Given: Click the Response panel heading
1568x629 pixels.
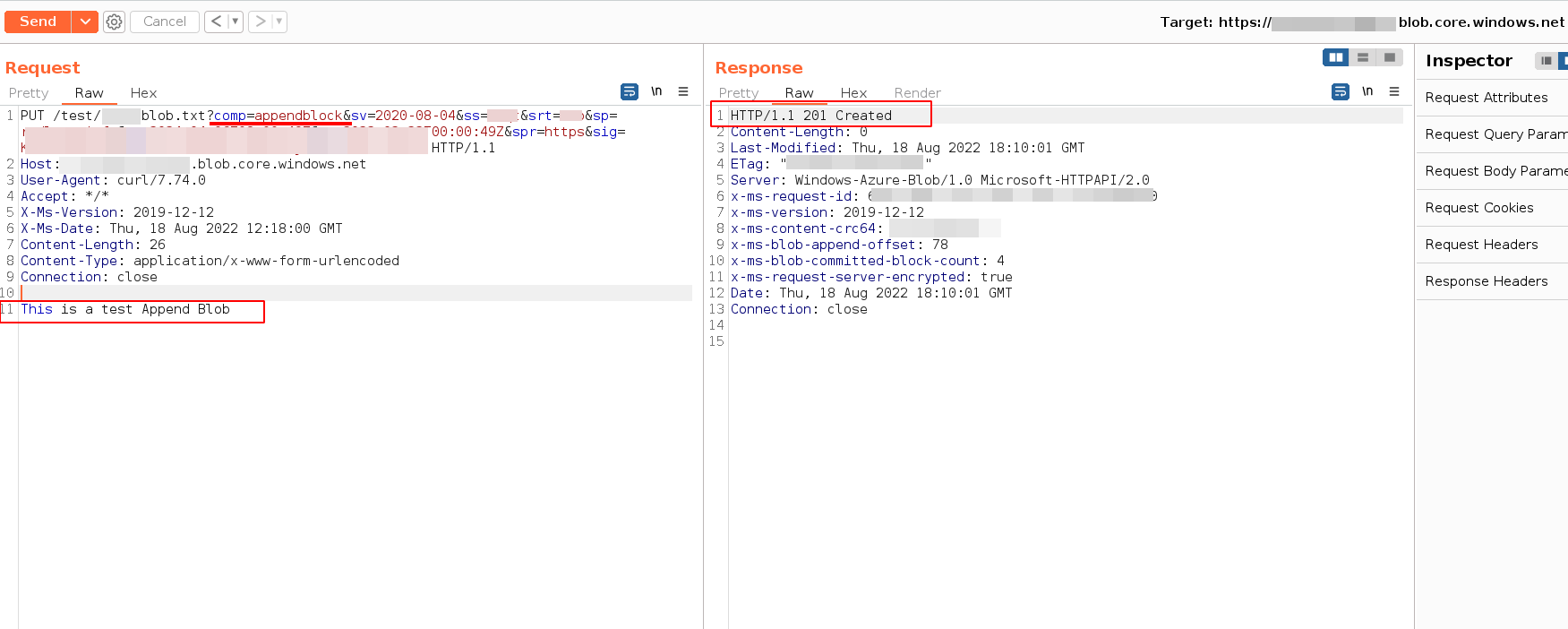Looking at the screenshot, I should pyautogui.click(x=758, y=68).
